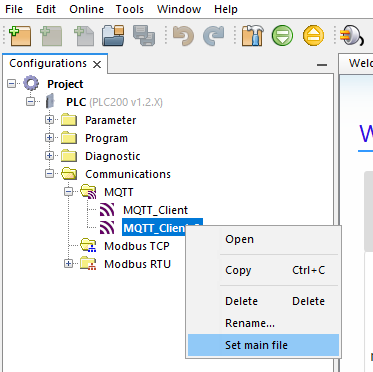Collapse the PLC tree node
The height and width of the screenshot is (372, 373).
pyautogui.click(x=31, y=102)
